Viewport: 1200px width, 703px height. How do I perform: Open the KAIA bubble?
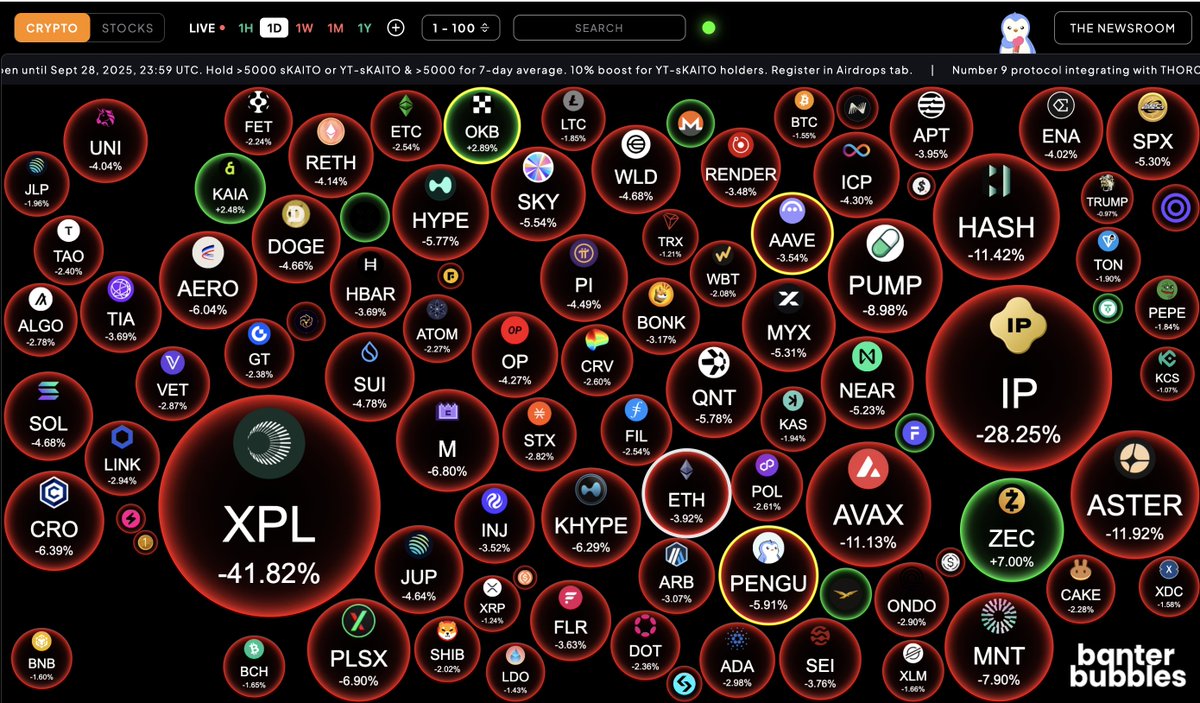(230, 188)
